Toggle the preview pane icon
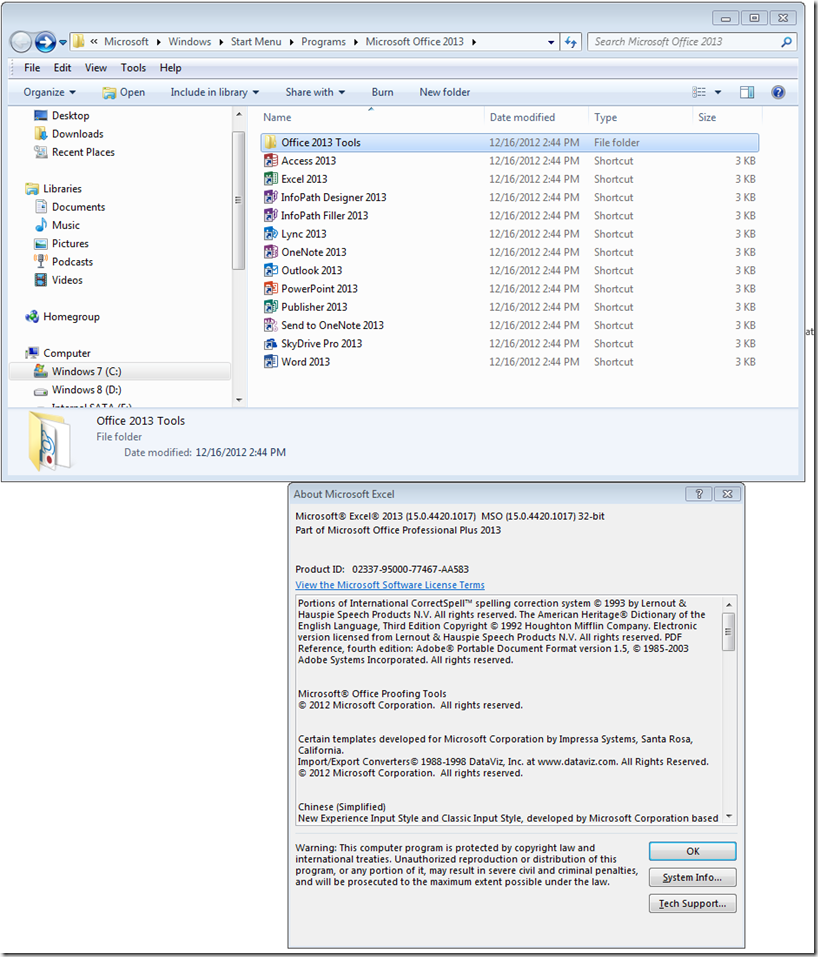818x957 pixels. [747, 92]
